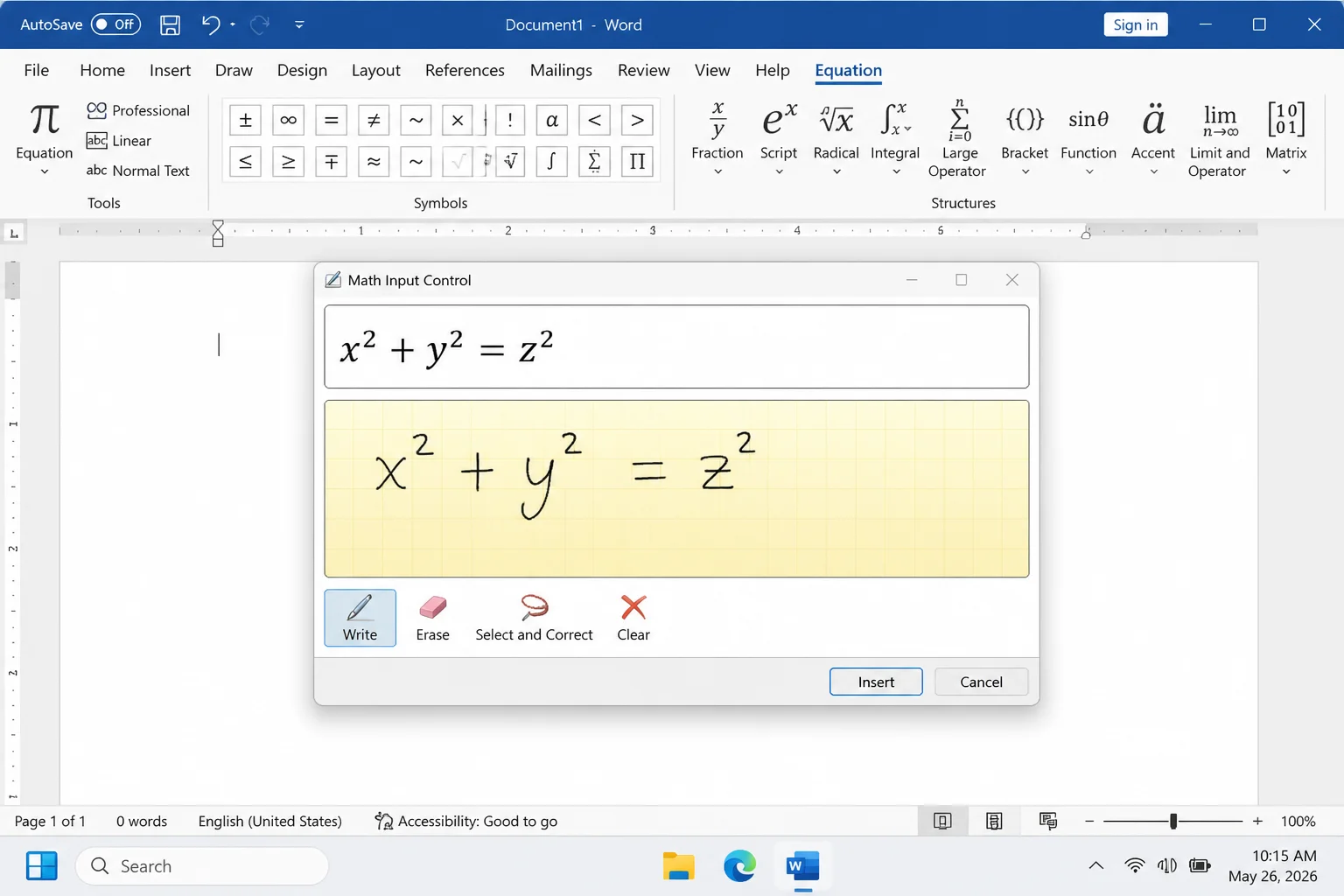Insert the alpha symbol
This screenshot has height=896, width=1344.
click(551, 120)
